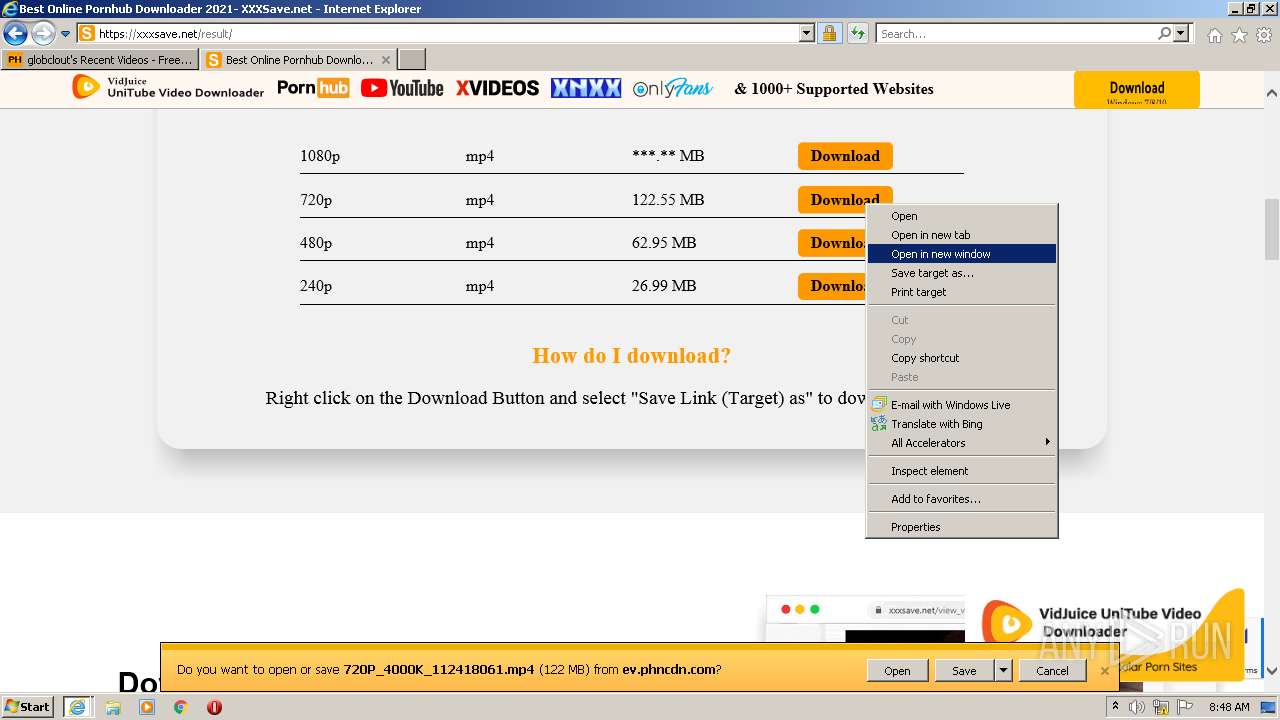Click the XNXX logo in the banner
This screenshot has height=720, width=1280.
click(586, 88)
